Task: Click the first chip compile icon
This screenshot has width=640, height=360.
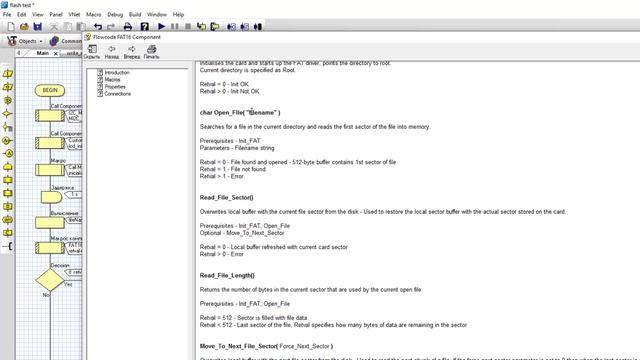Action: coord(231,27)
